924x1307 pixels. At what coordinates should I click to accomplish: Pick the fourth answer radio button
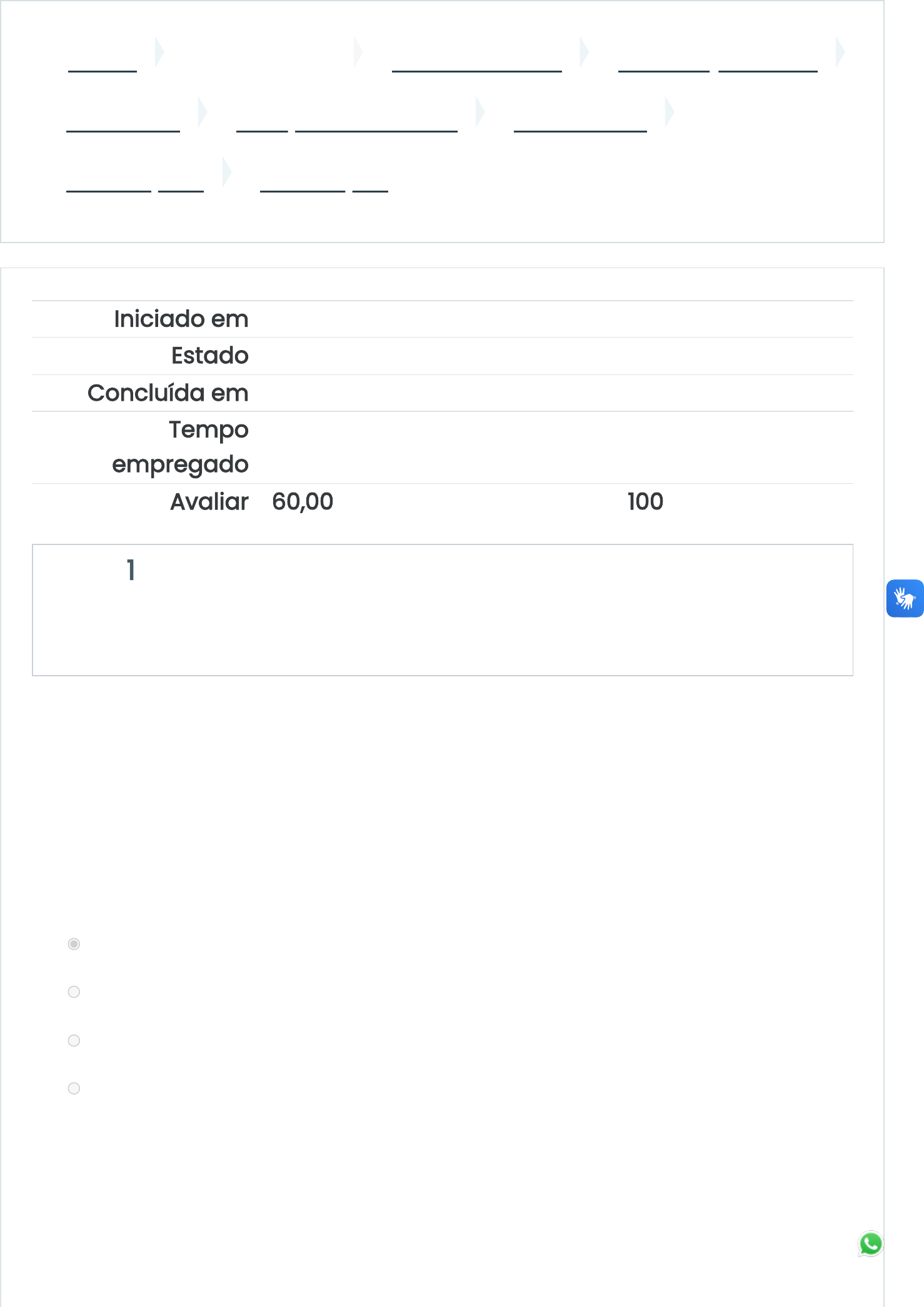click(x=74, y=1089)
